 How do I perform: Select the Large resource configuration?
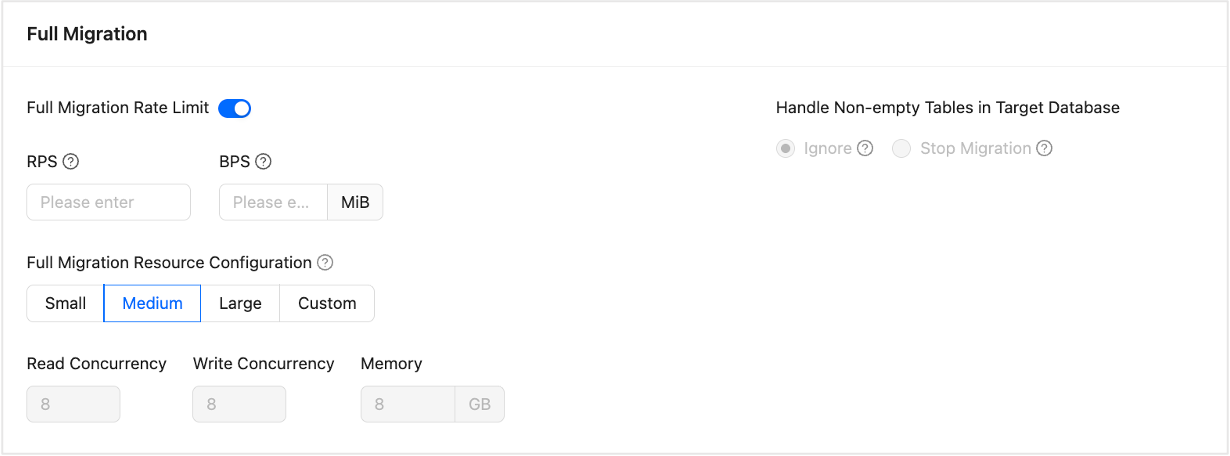tap(240, 304)
